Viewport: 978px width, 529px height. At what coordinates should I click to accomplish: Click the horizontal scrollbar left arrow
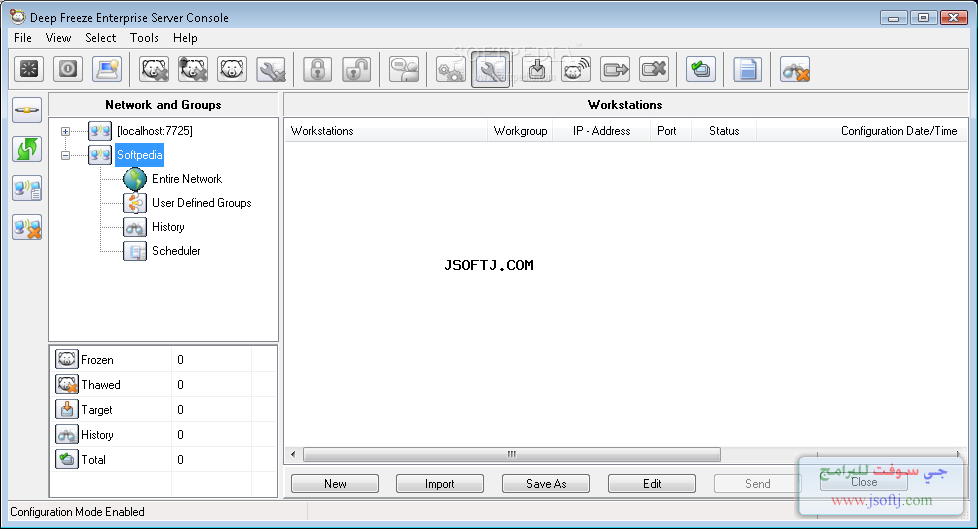293,454
